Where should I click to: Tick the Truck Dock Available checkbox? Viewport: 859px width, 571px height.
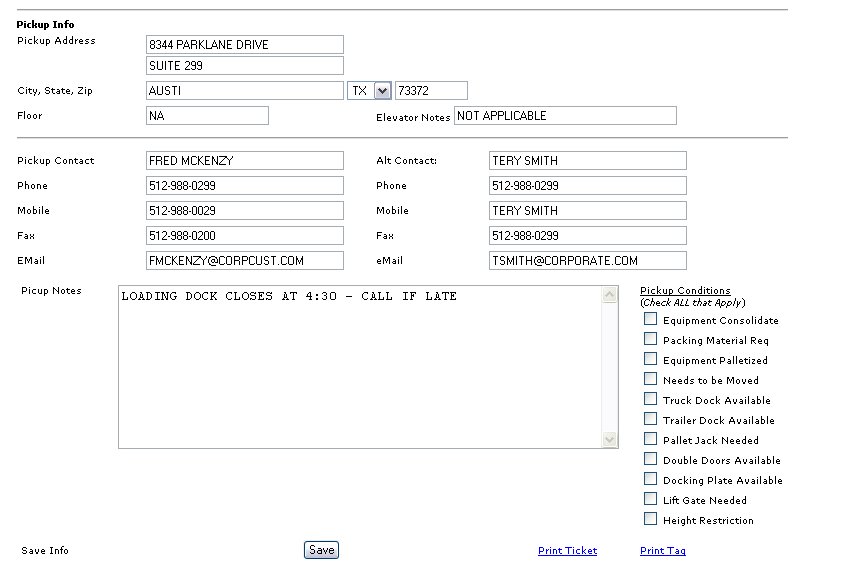pos(651,399)
